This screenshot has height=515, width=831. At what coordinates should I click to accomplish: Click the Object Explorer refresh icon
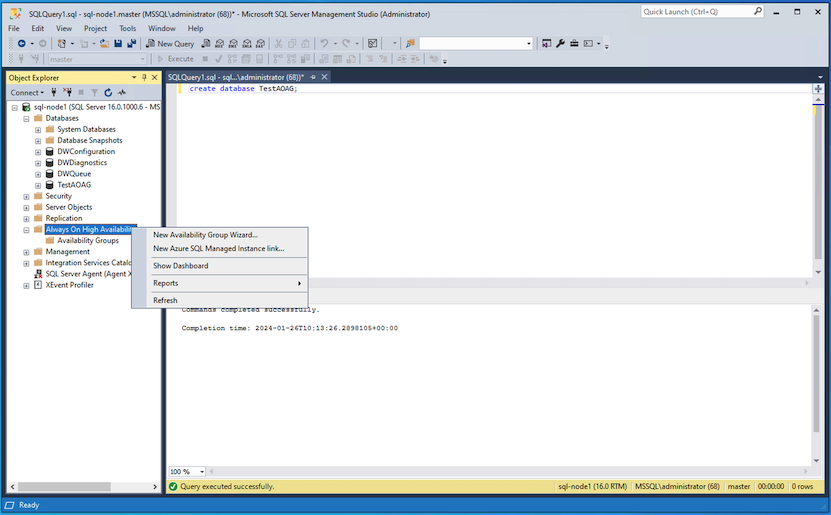tap(108, 92)
